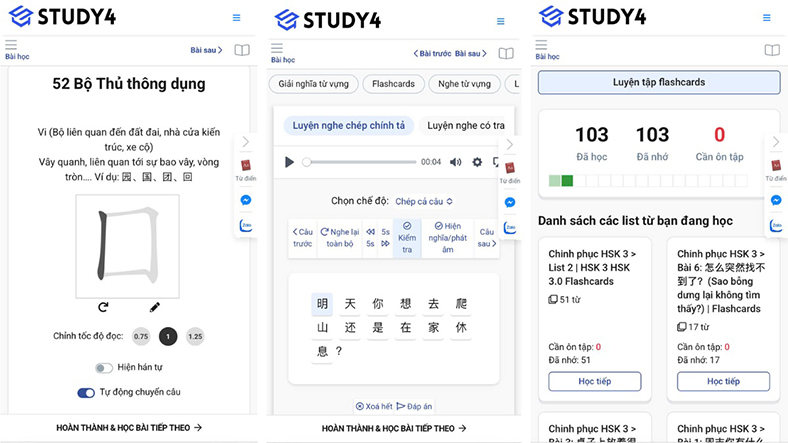Click Kiểm tra check button
This screenshot has height=443, width=788.
point(407,238)
